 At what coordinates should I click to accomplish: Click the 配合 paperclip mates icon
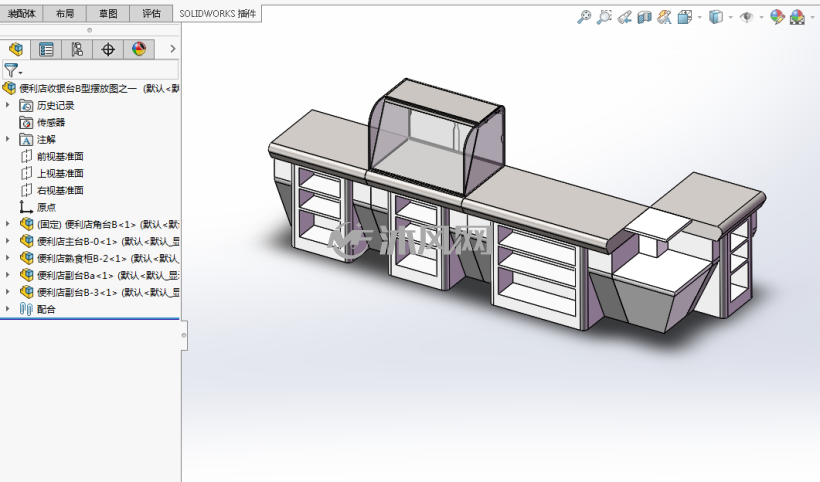pos(26,309)
